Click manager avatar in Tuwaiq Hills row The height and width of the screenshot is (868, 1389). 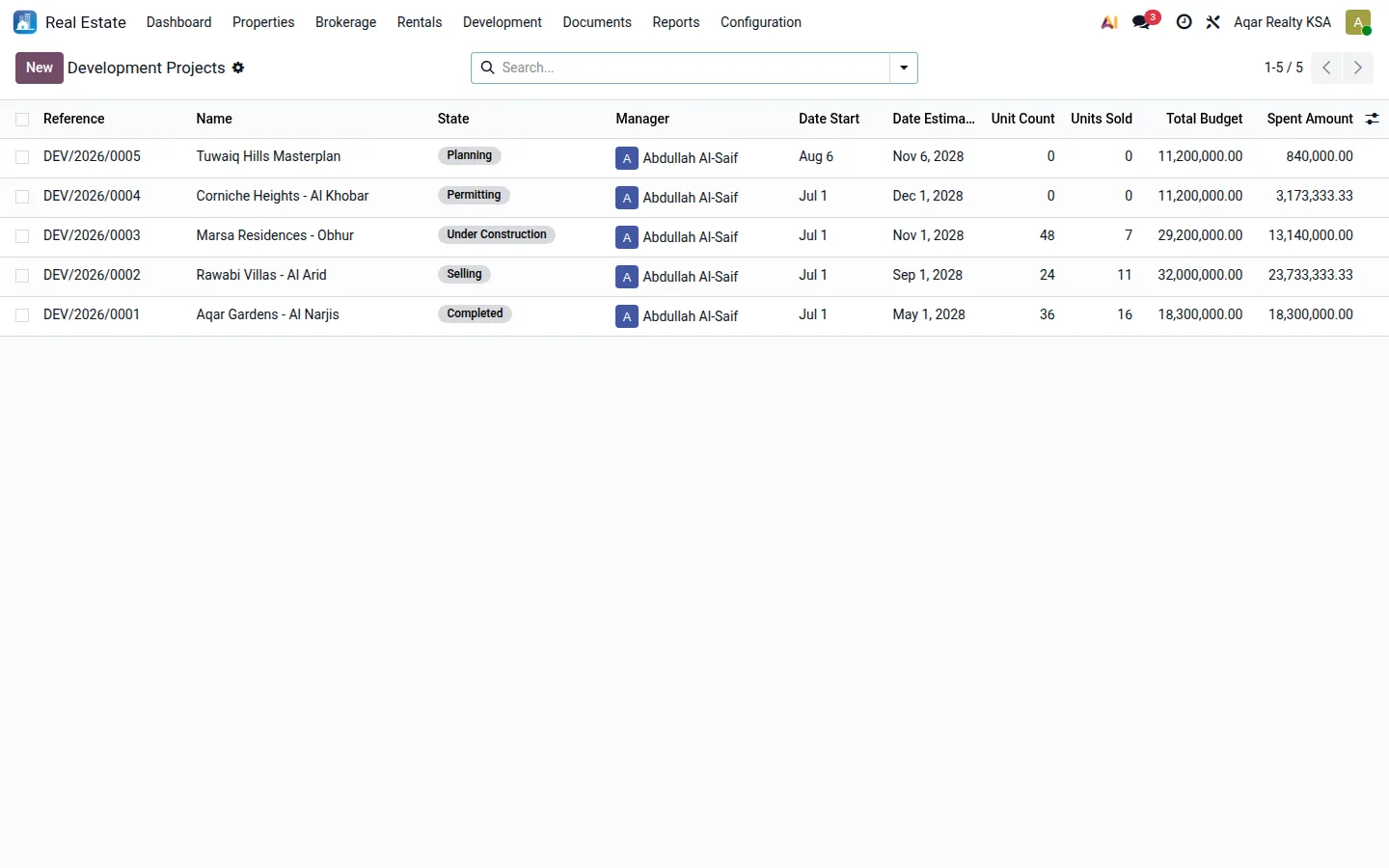click(x=627, y=158)
